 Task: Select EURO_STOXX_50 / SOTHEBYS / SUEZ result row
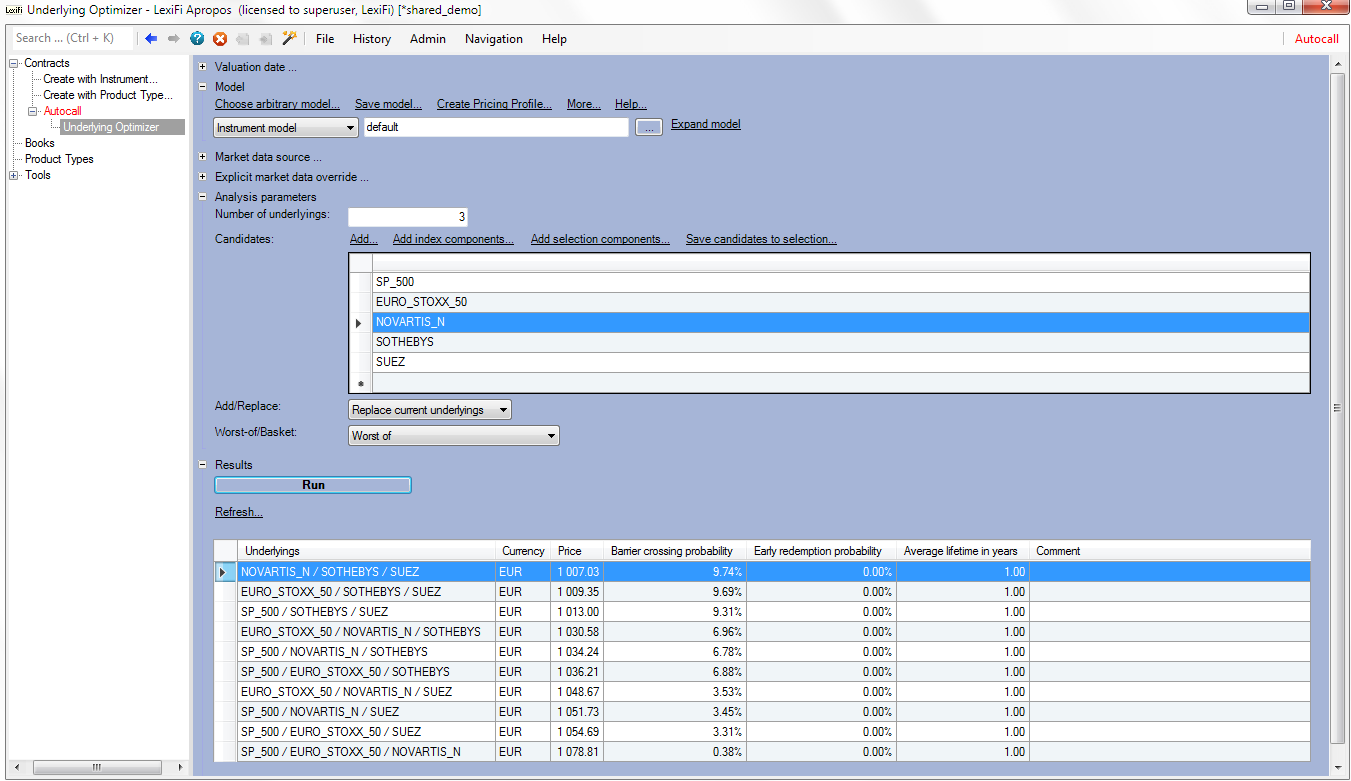[x=763, y=592]
